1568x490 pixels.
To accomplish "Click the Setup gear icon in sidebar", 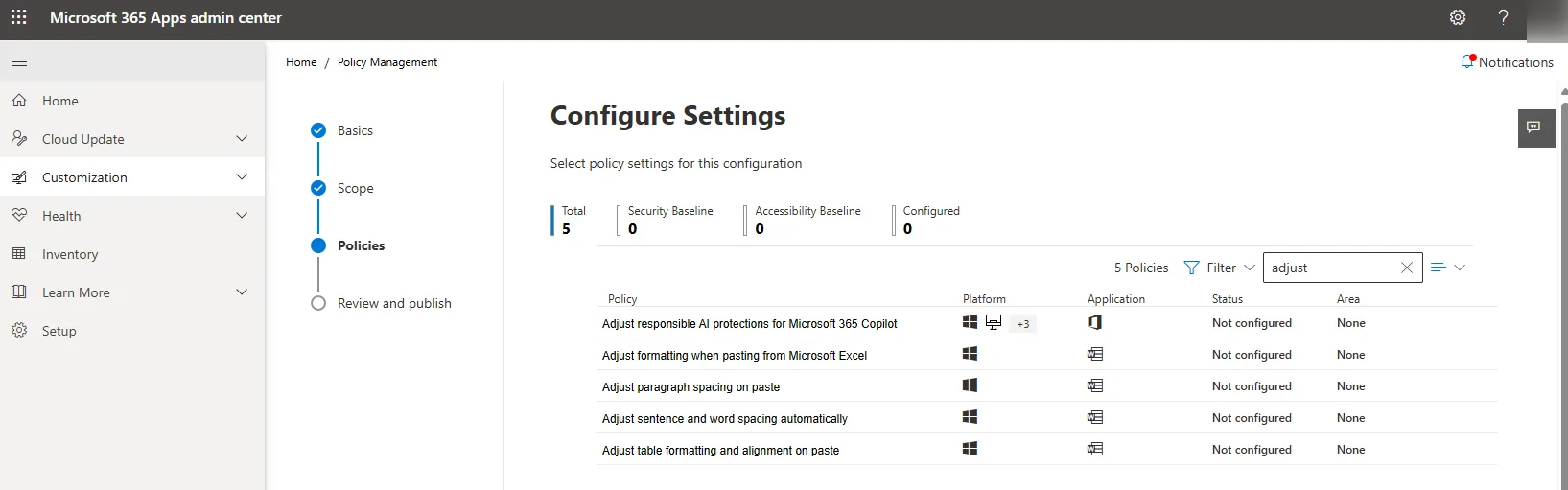I will [19, 331].
